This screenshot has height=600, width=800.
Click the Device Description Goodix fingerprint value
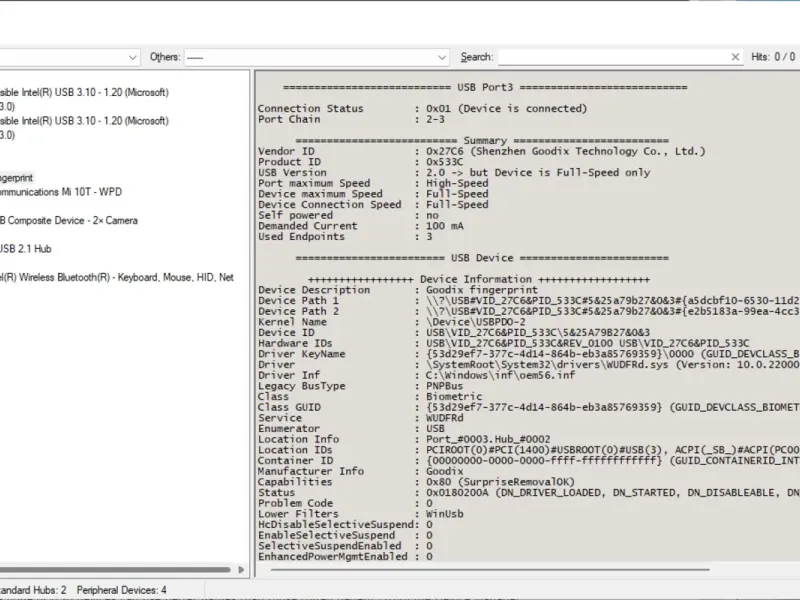click(x=482, y=290)
